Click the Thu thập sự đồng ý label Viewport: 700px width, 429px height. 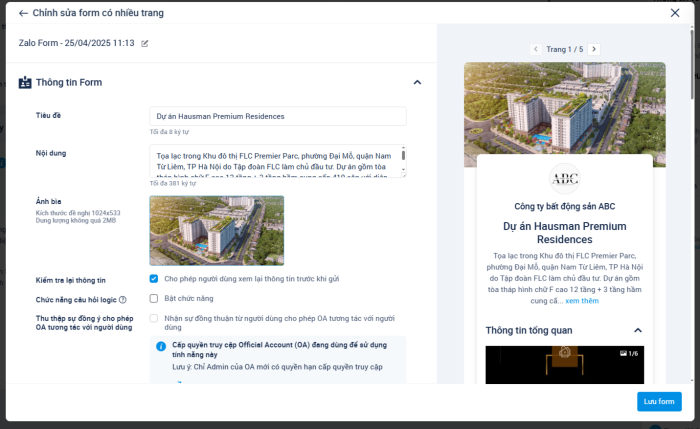pyautogui.click(x=84, y=323)
